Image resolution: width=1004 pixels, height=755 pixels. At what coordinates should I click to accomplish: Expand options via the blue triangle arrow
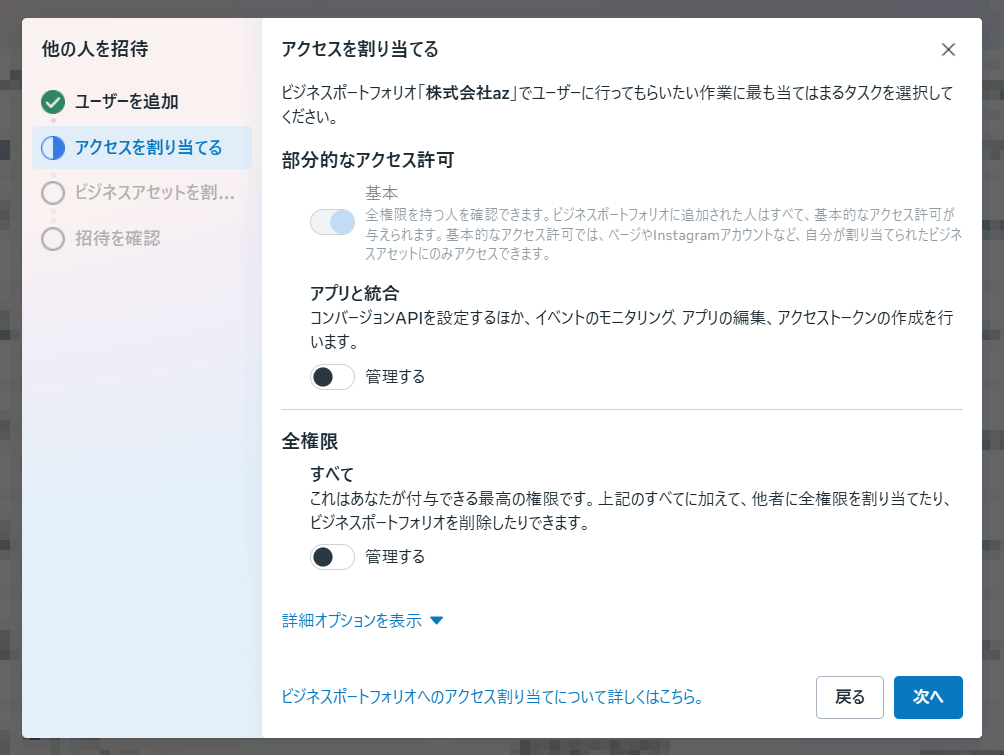(436, 621)
